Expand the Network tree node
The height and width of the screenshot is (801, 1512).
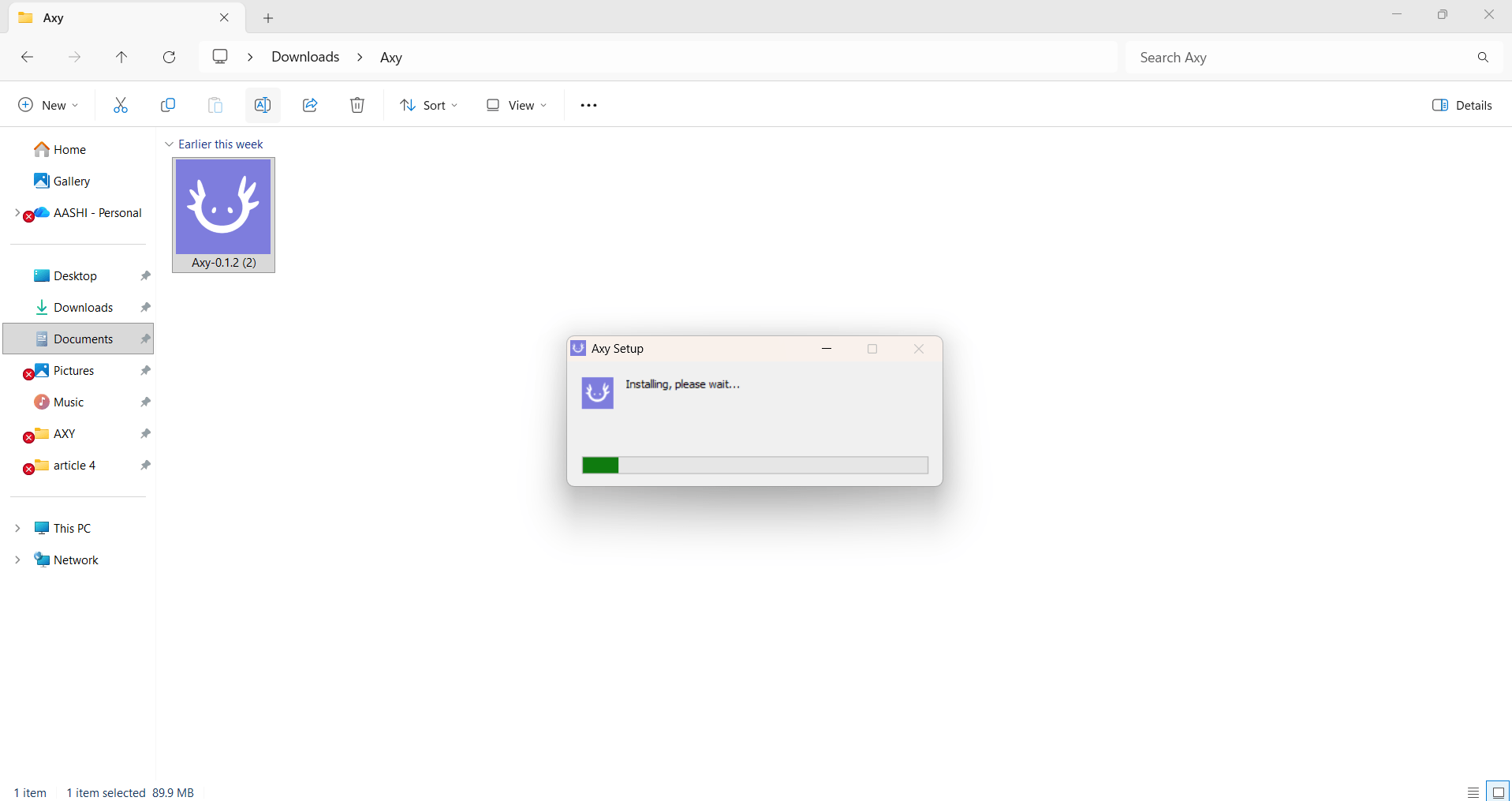point(17,560)
